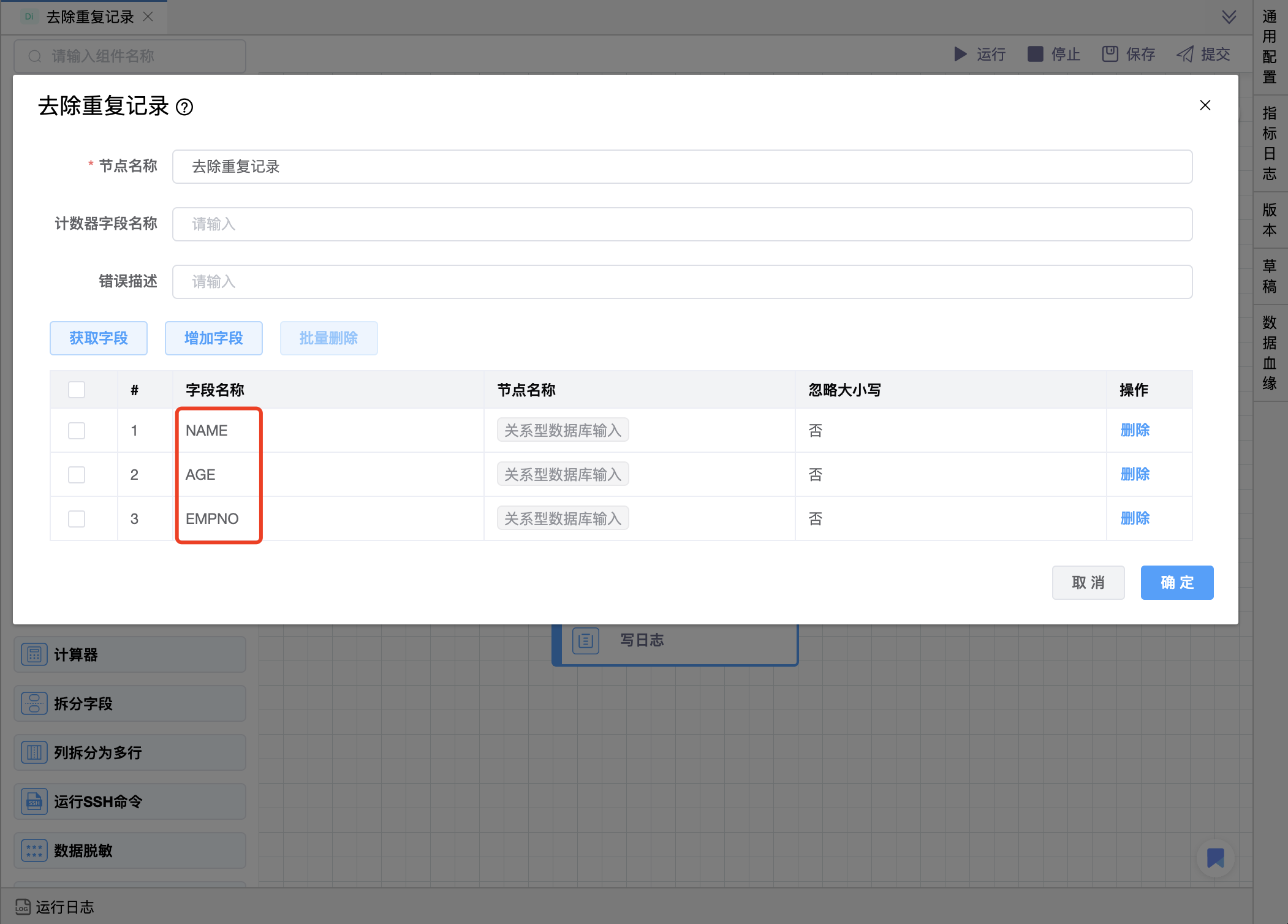The width and height of the screenshot is (1288, 924).
Task: Open node dropdown for AGE row
Action: coord(563,474)
